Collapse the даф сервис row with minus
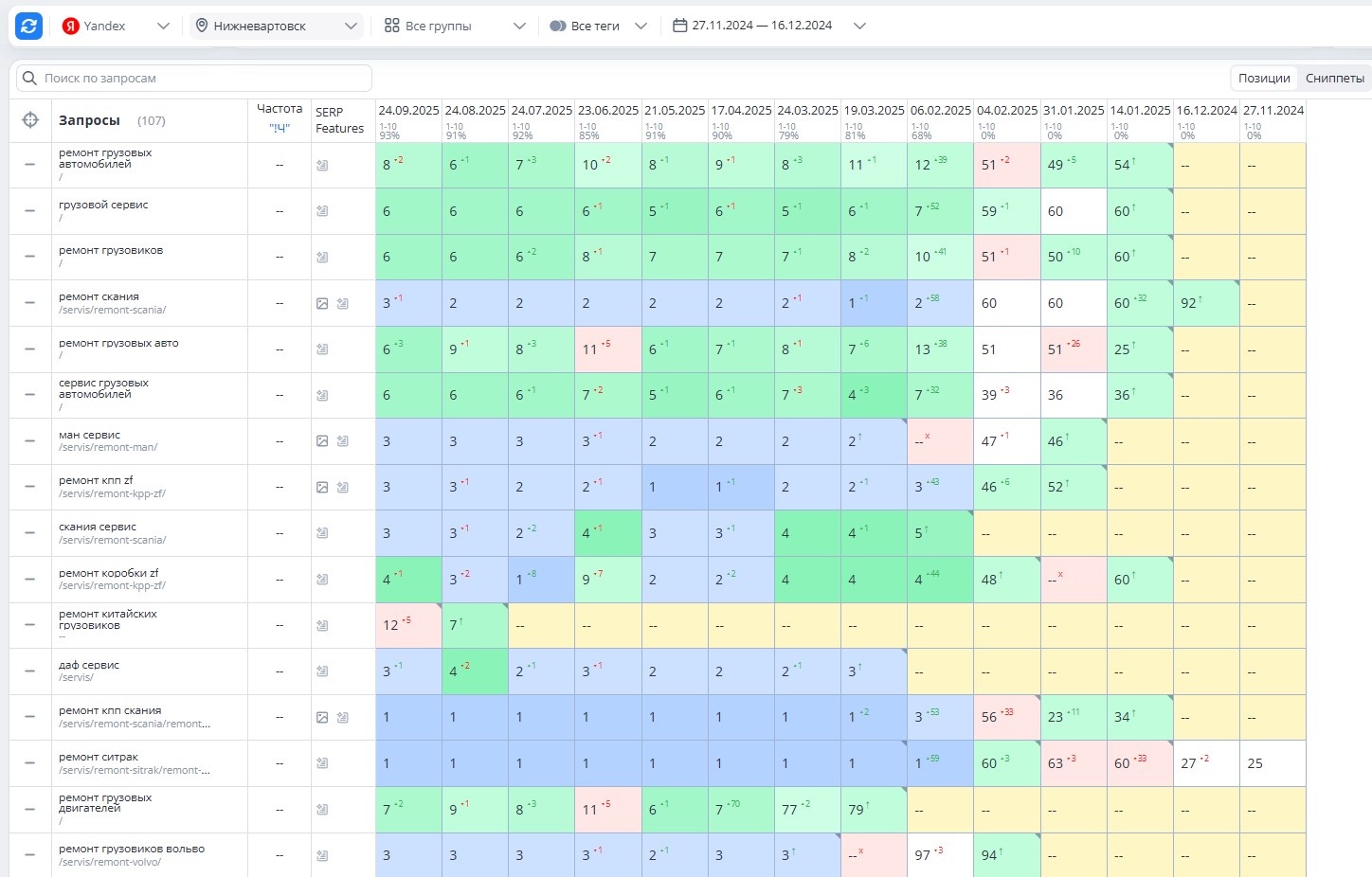Viewport: 1372px width, 877px height. [30, 671]
